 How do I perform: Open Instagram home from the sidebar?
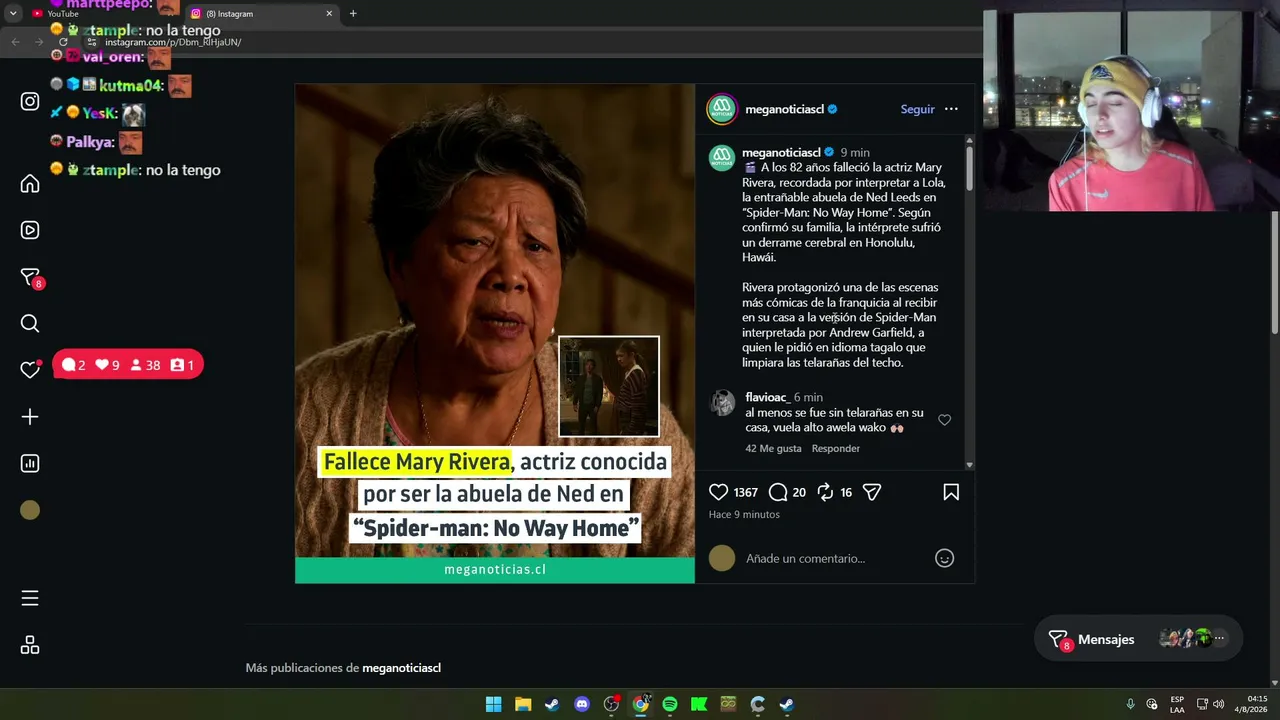point(30,183)
